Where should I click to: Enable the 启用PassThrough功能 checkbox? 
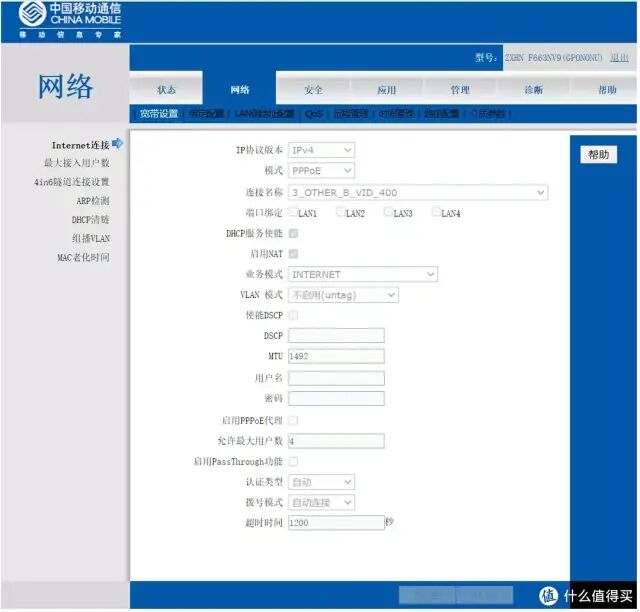coord(293,461)
